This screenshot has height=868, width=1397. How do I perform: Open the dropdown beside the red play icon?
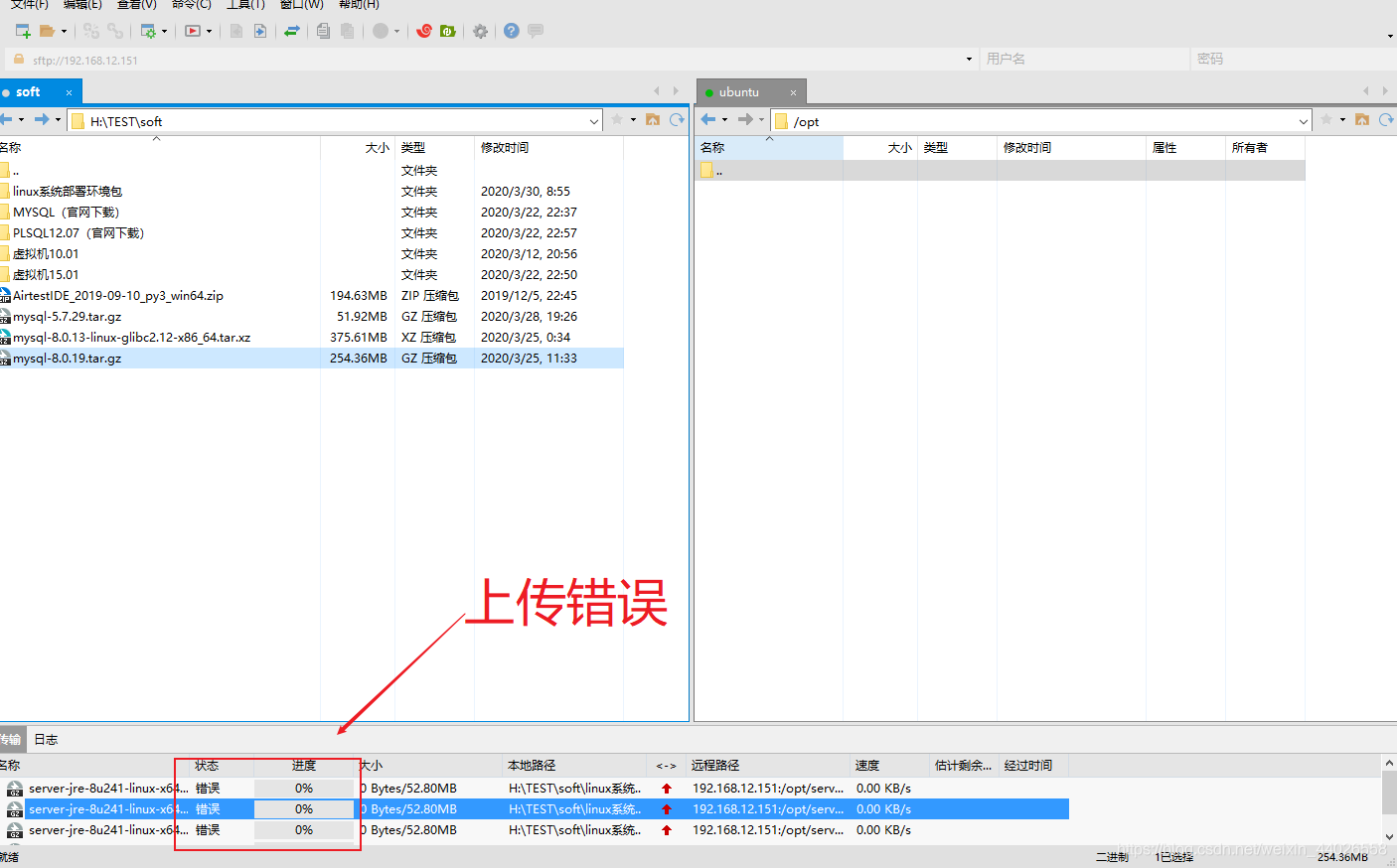click(x=209, y=31)
